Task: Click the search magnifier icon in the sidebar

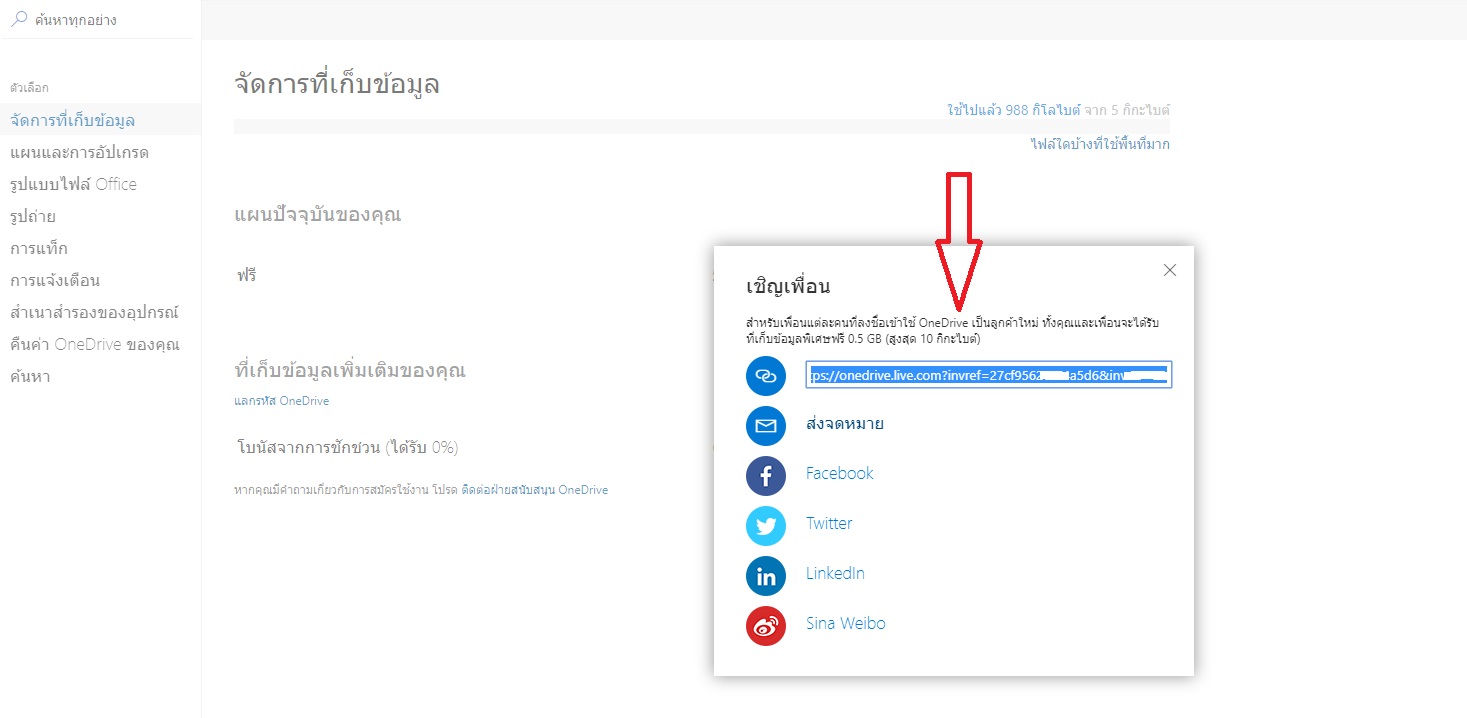Action: click(x=20, y=19)
